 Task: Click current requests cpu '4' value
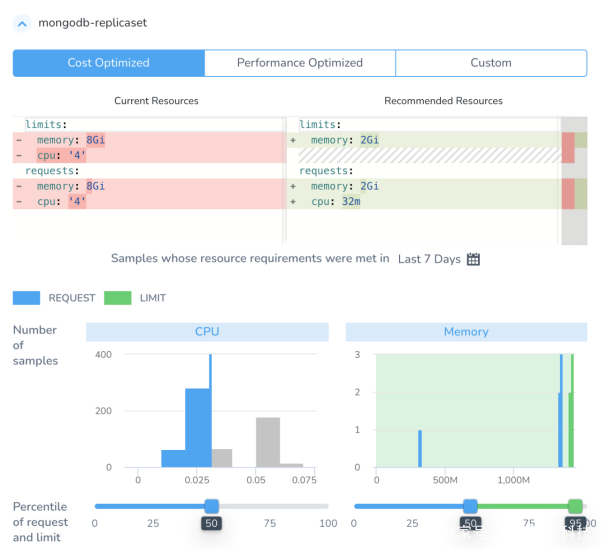77,202
